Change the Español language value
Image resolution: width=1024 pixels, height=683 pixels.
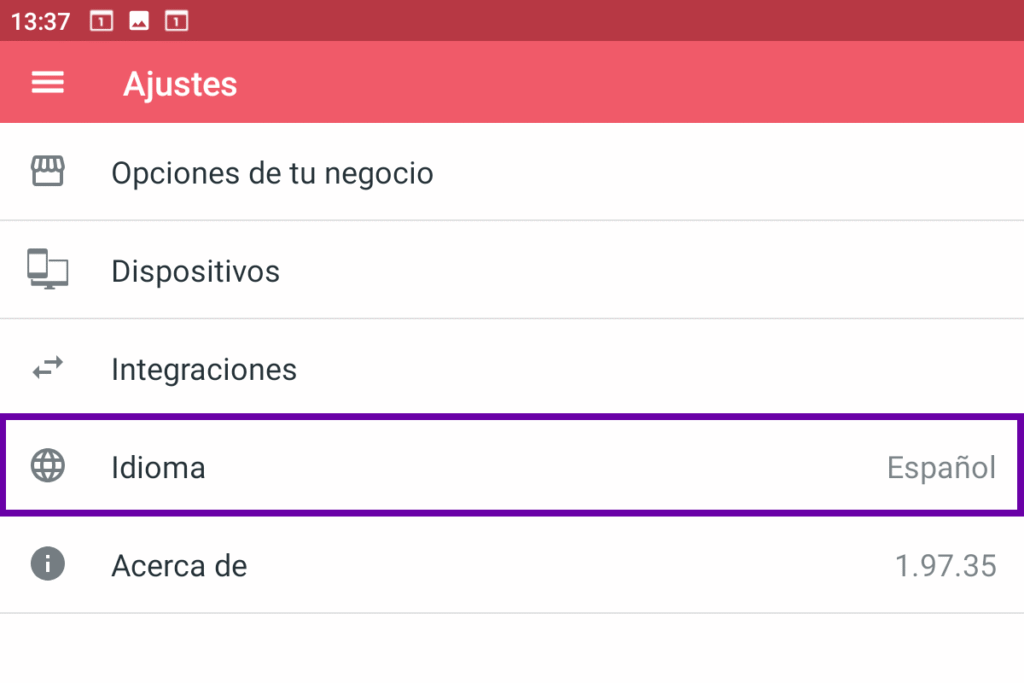[x=941, y=467]
